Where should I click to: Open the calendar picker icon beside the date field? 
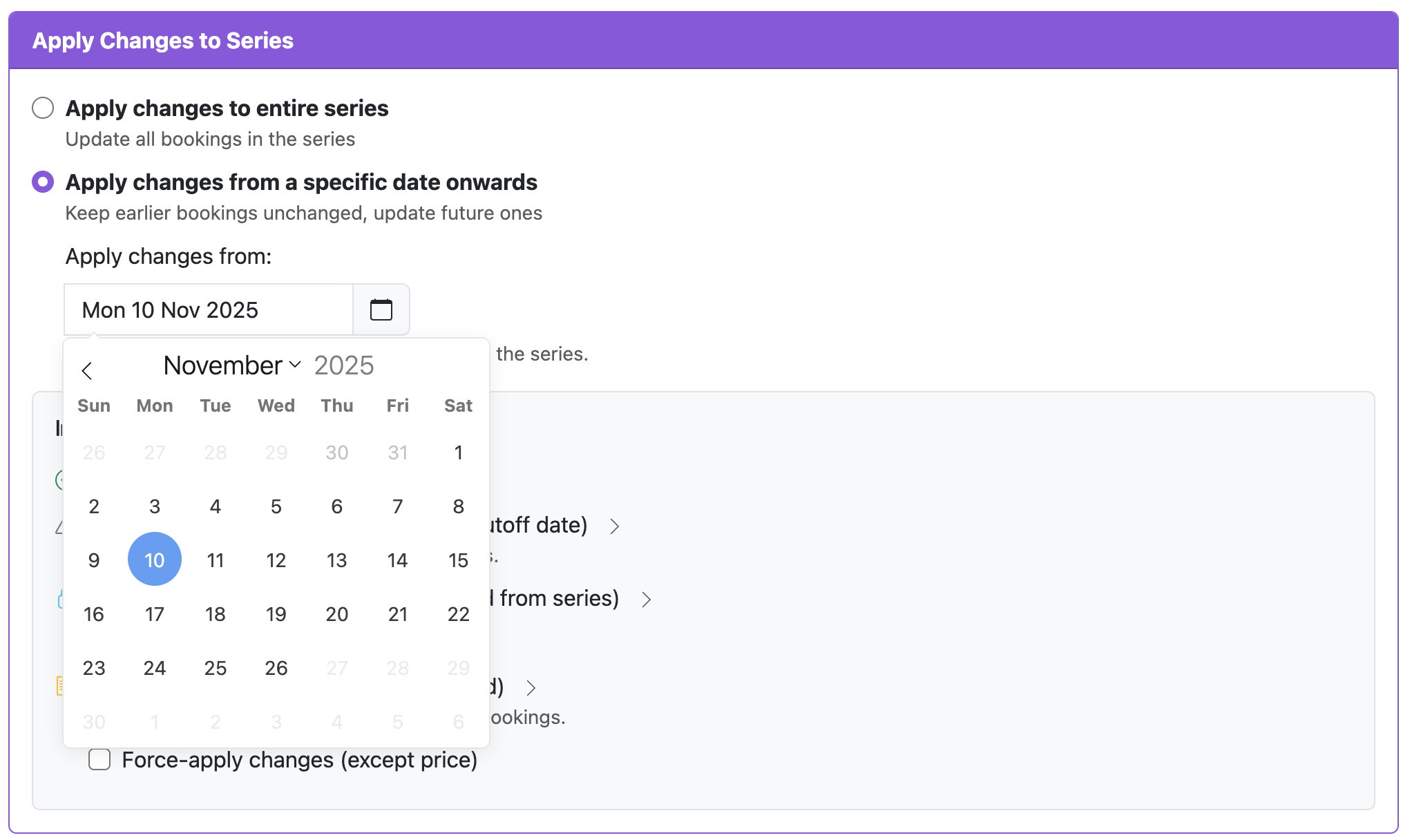[381, 309]
